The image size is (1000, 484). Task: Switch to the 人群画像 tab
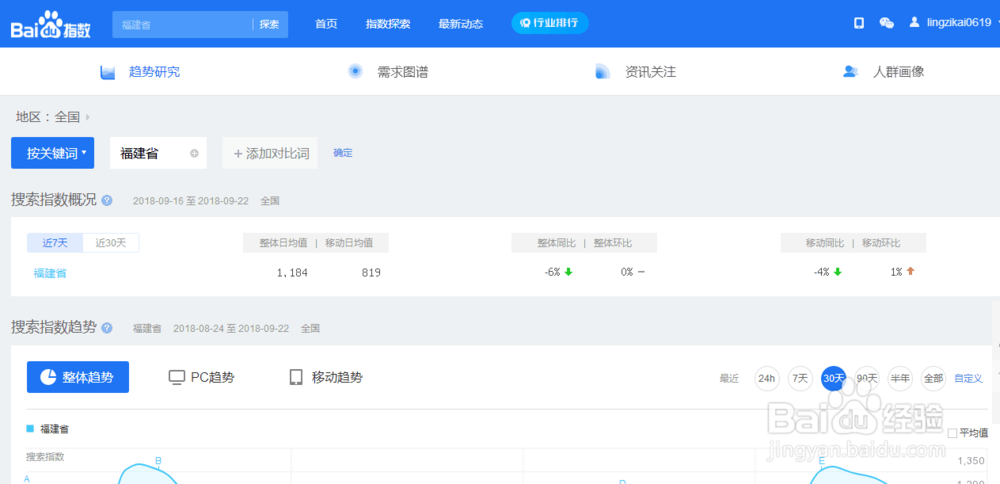click(898, 72)
